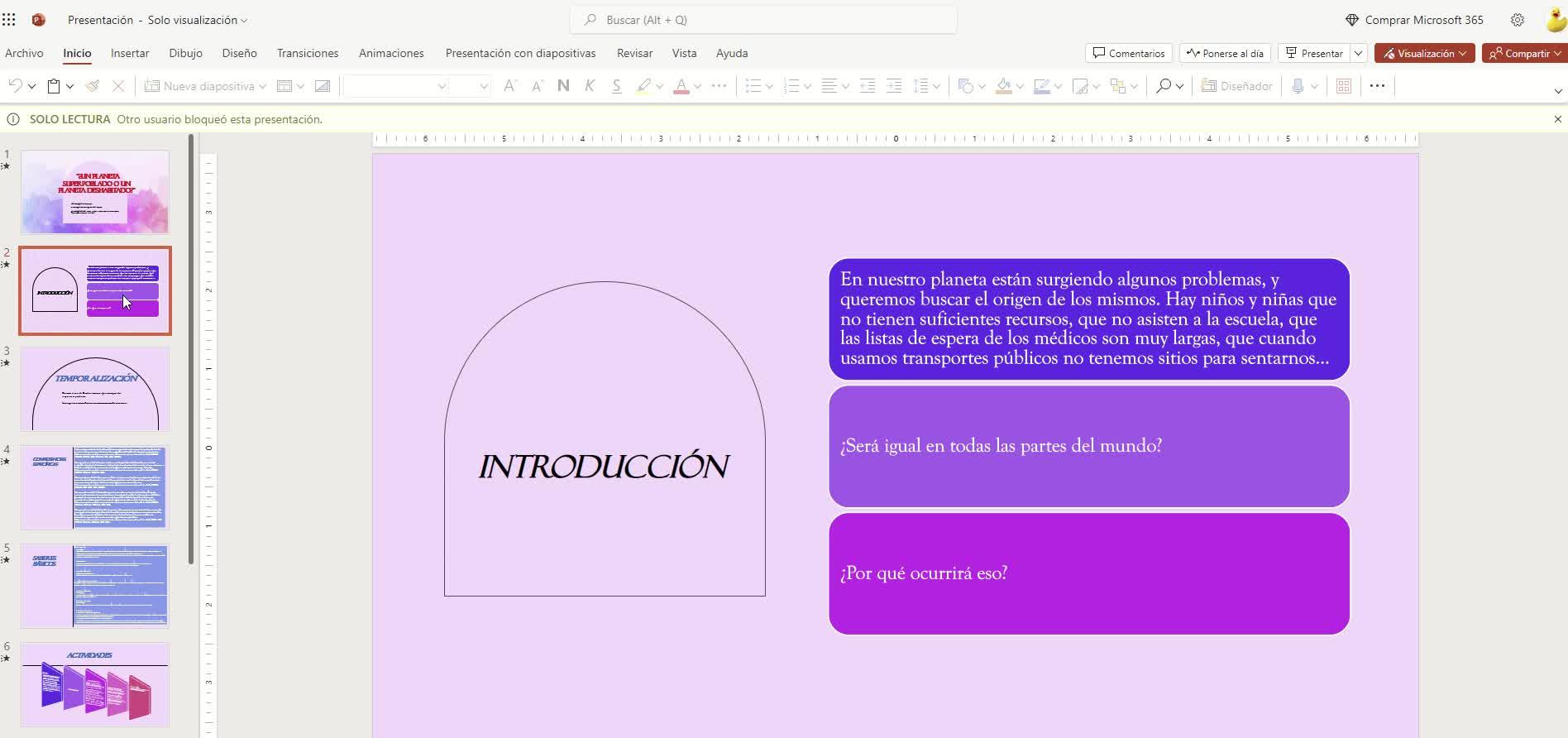Click the Compartir button

click(1523, 54)
